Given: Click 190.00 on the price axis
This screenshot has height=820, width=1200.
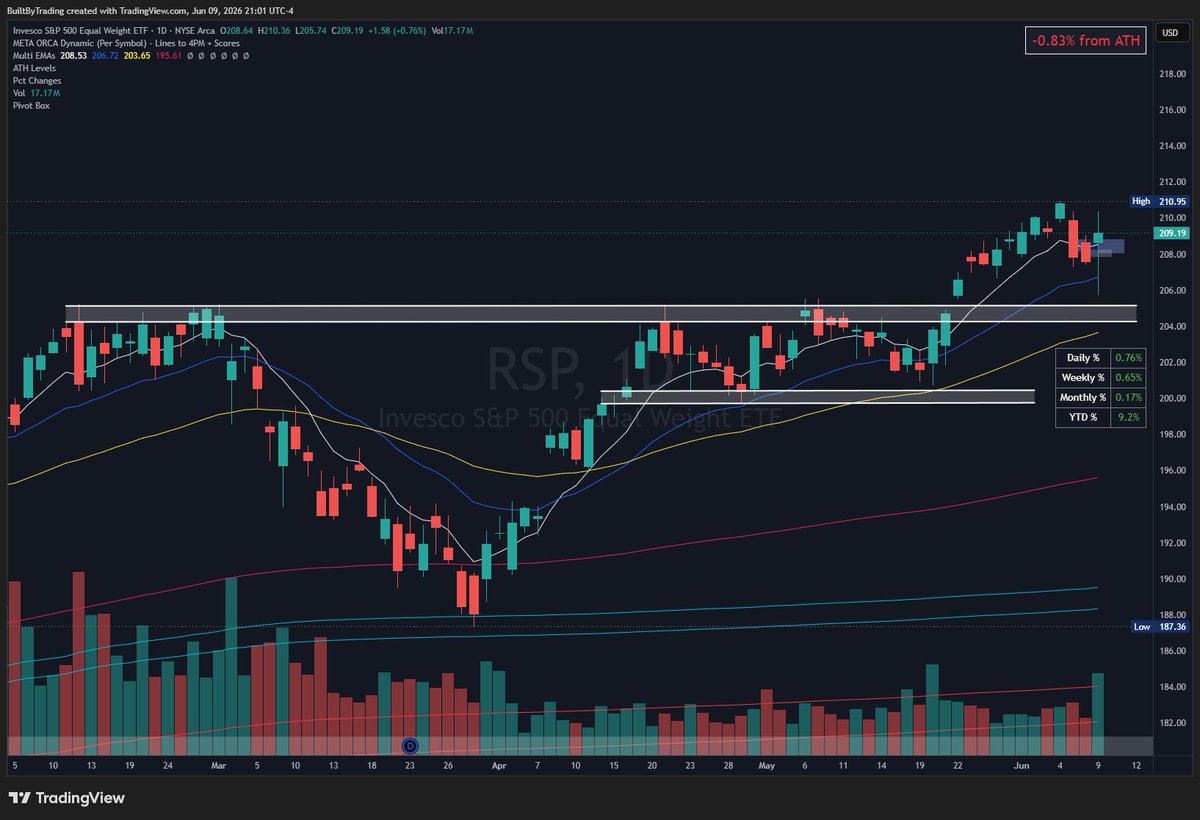Looking at the screenshot, I should click(1173, 579).
